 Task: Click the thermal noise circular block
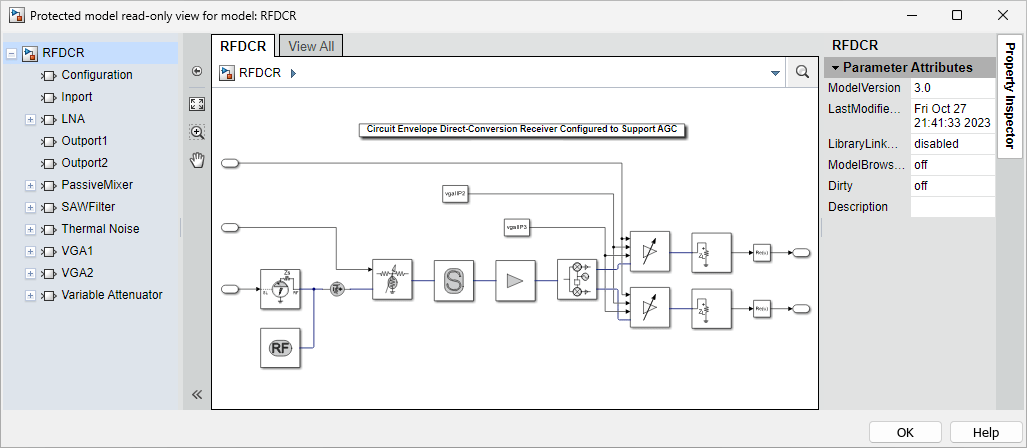coord(337,289)
